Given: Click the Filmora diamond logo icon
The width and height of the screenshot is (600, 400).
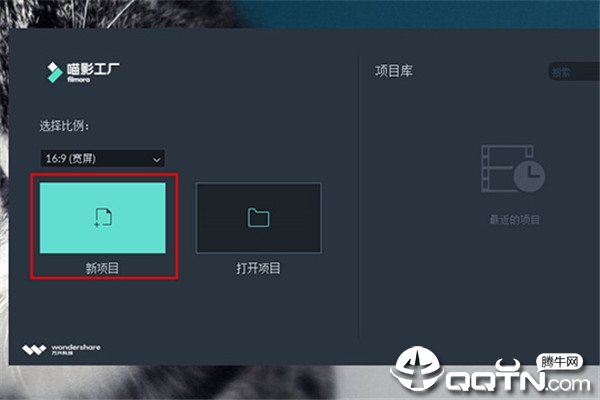Looking at the screenshot, I should [x=54, y=72].
